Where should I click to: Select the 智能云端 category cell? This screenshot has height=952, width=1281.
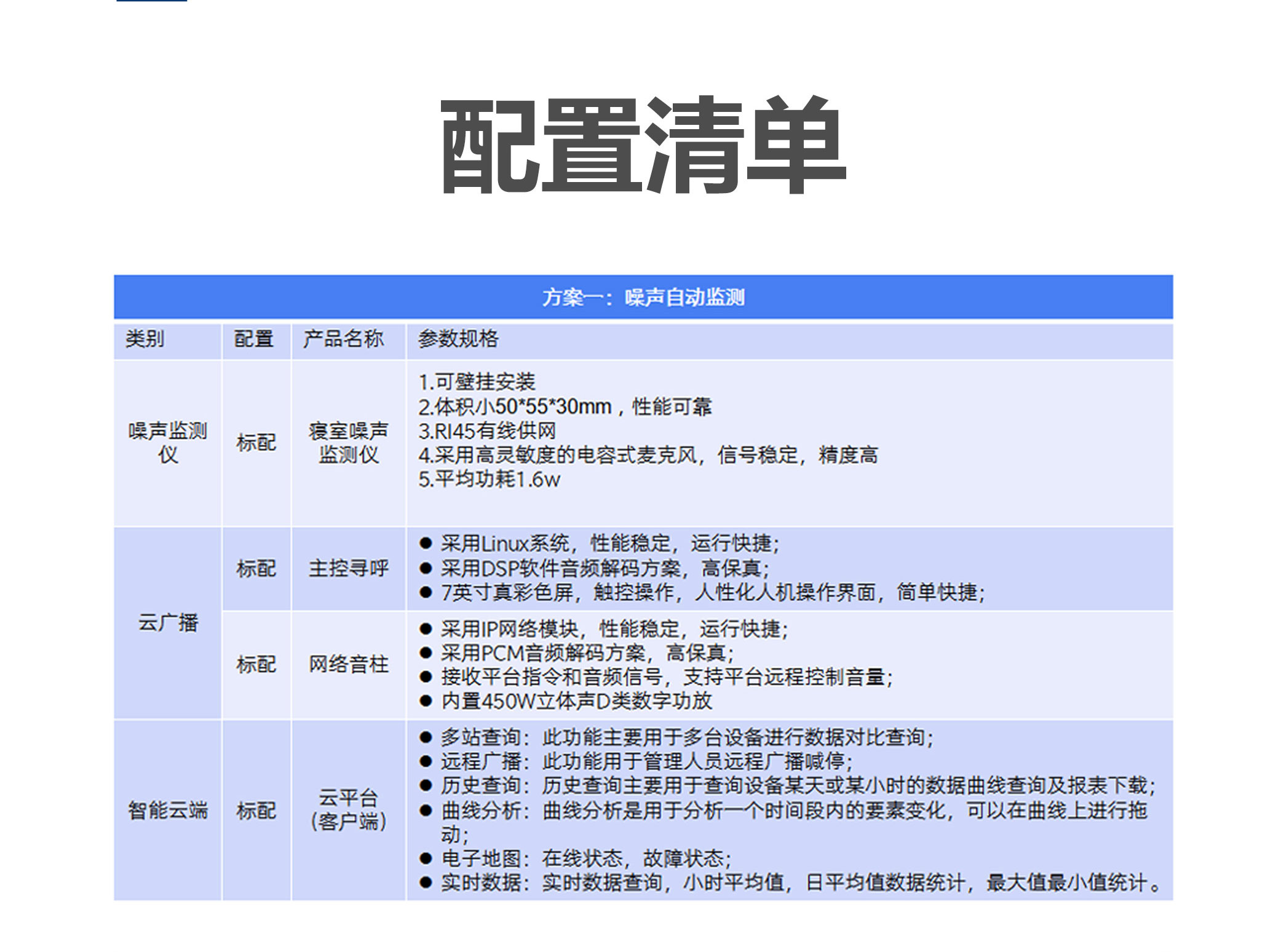tap(167, 810)
